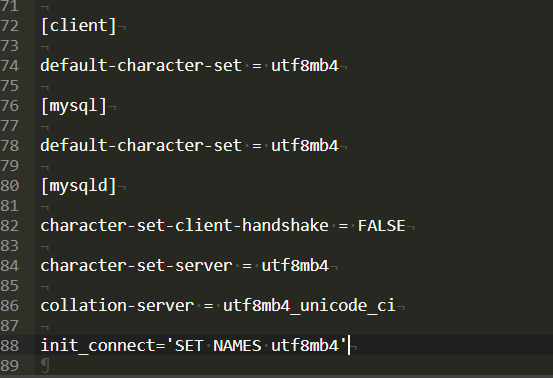This screenshot has height=378, width=553.
Task: Click the blank line 83
Action: pos(294,246)
